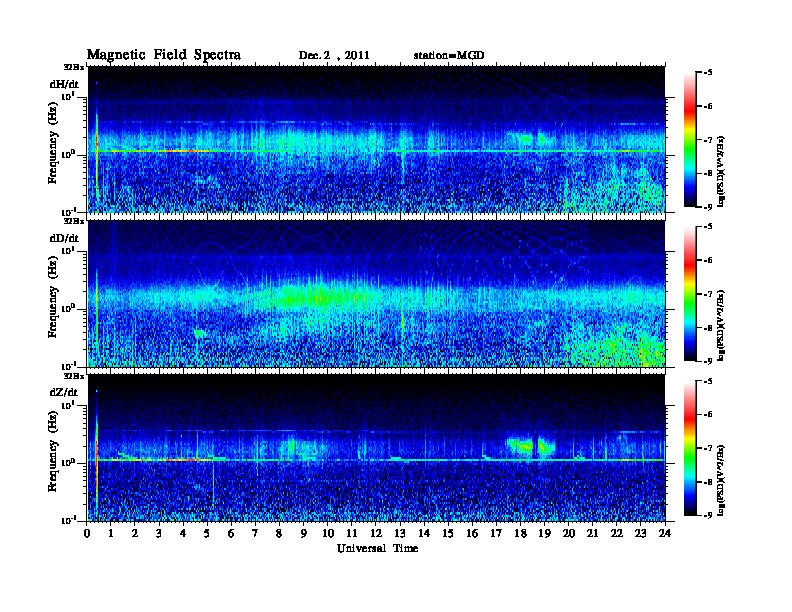Click the "22" hour tick label on the time axis
The height and width of the screenshot is (612, 792).
click(617, 533)
